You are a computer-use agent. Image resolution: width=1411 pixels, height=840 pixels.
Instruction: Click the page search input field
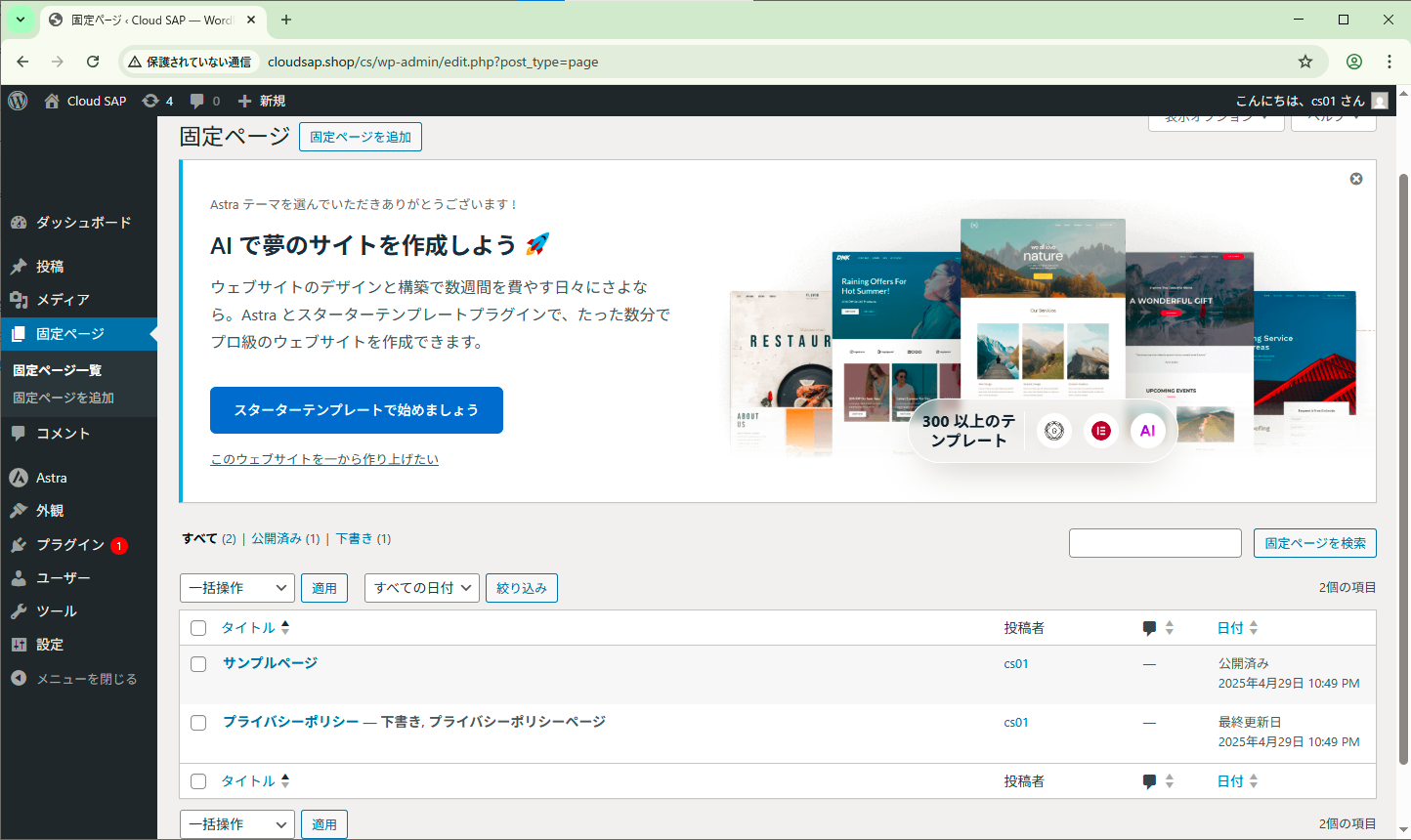(1155, 543)
